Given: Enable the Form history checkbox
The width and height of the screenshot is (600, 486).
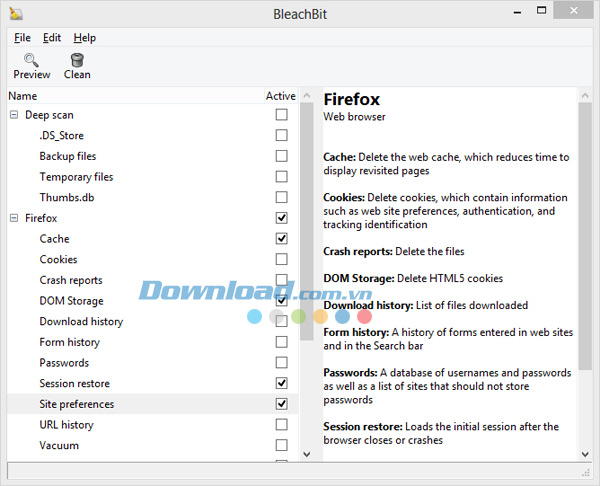Looking at the screenshot, I should 282,342.
